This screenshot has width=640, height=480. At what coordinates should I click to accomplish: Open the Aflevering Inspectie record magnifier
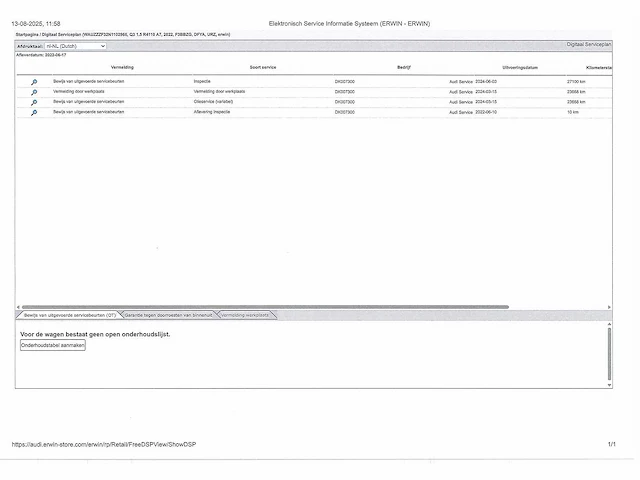(33, 113)
